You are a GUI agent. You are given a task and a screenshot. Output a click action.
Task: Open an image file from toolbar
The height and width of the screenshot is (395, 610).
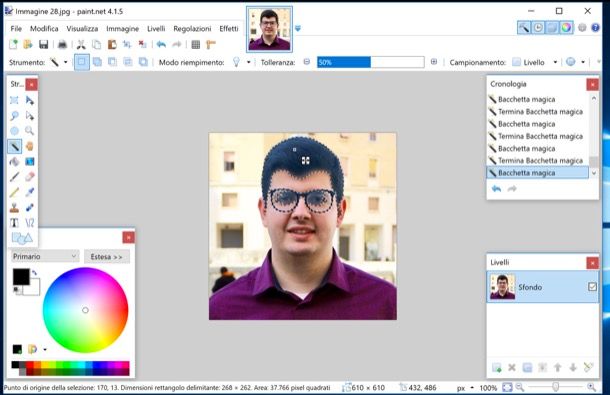(x=28, y=44)
